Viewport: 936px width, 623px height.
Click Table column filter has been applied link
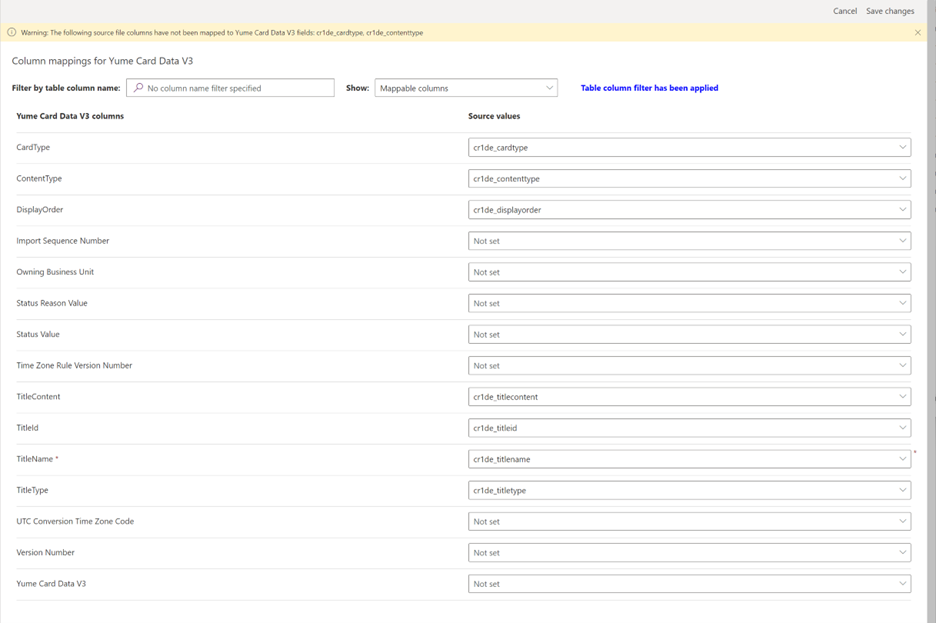click(649, 88)
